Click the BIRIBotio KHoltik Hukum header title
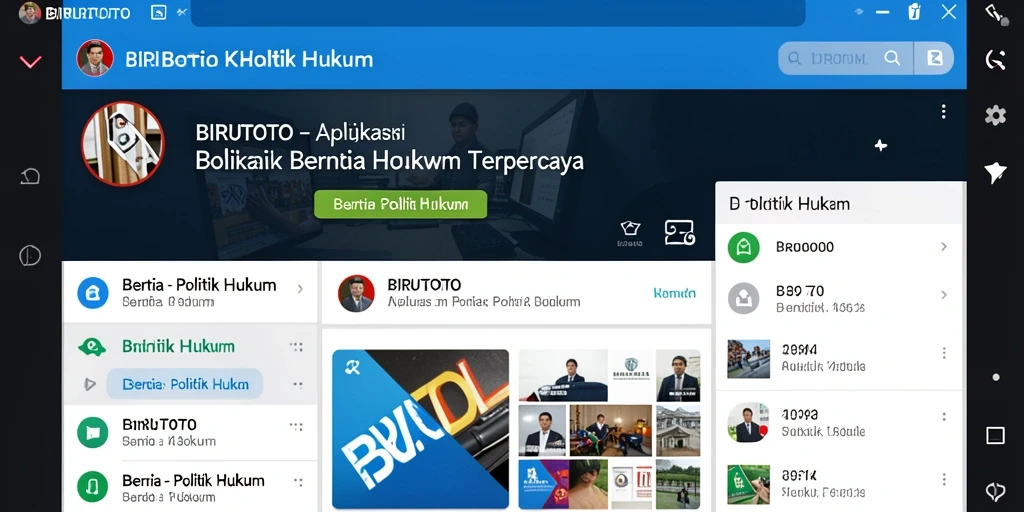The image size is (1024, 512). [x=249, y=59]
